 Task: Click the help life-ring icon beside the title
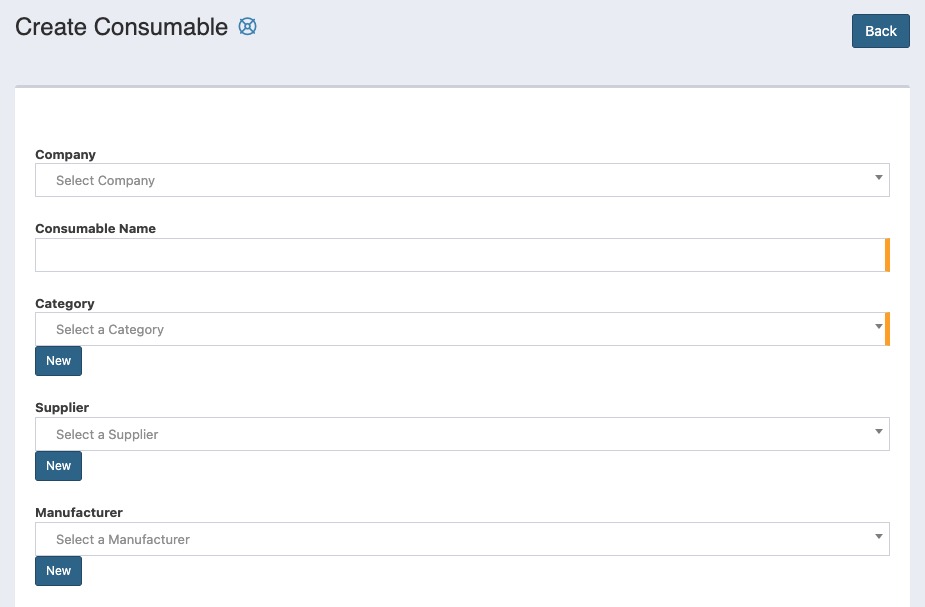(x=247, y=27)
